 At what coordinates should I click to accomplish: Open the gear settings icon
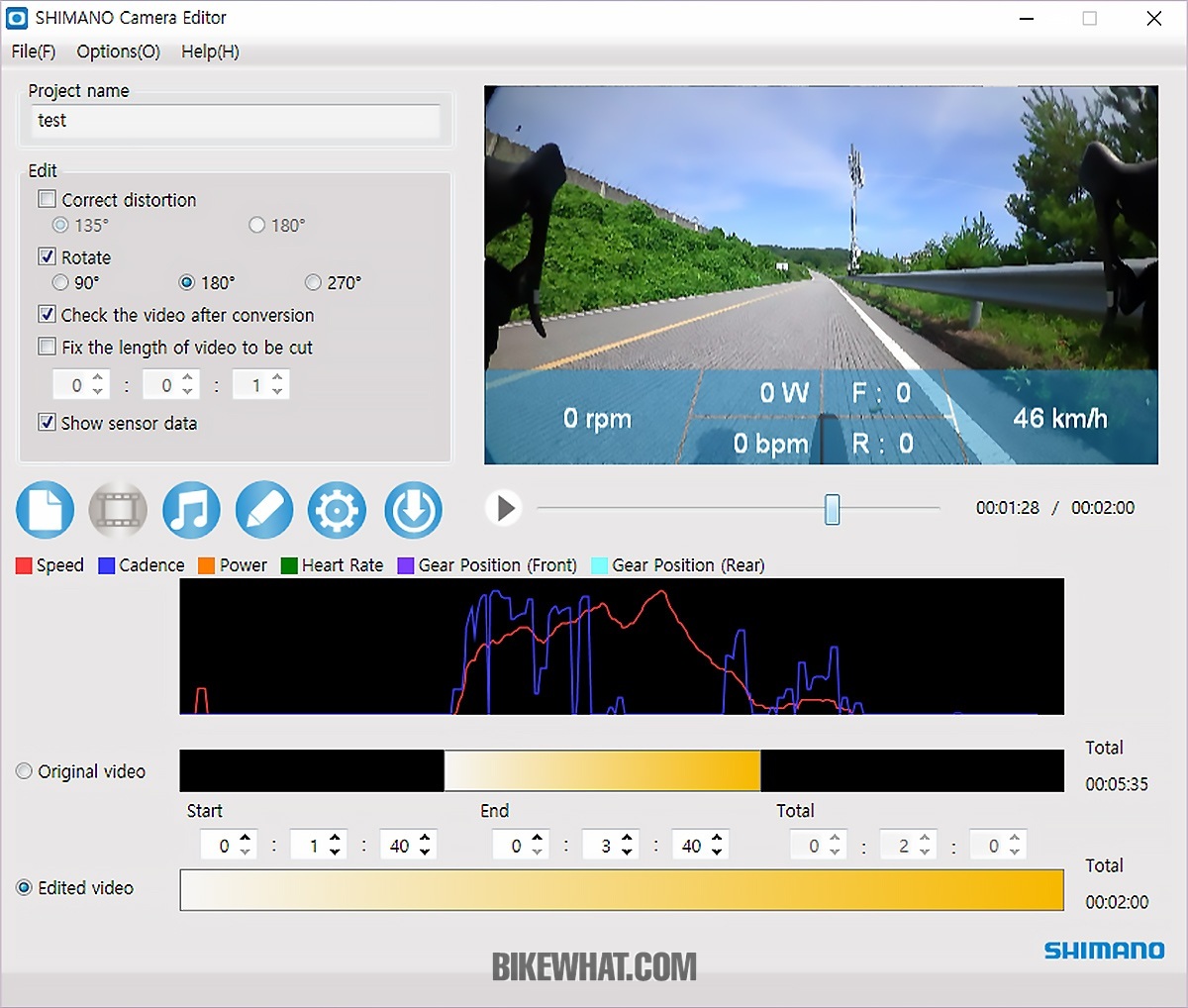point(338,510)
